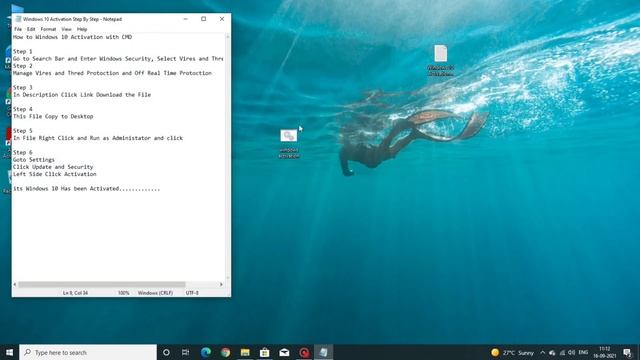Click 'Windows (CRLF)' in the status bar
640x360 pixels.
coord(155,293)
